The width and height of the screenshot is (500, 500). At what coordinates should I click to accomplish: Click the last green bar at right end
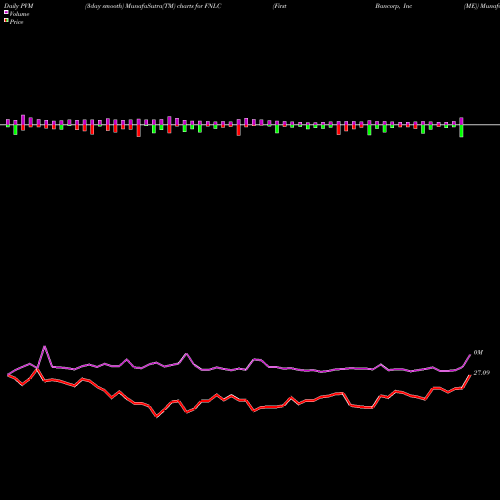pos(462,131)
